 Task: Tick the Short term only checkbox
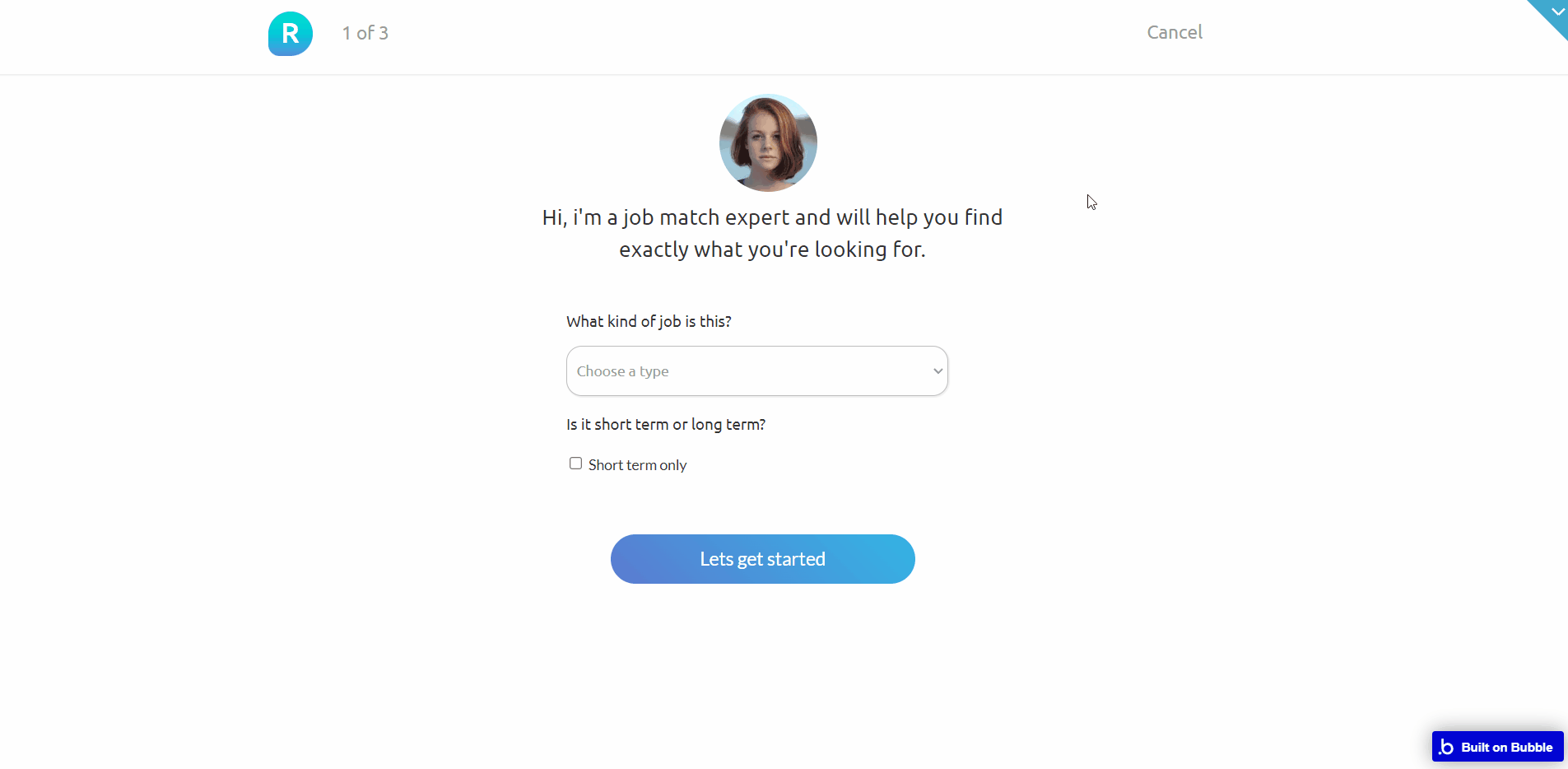click(x=575, y=464)
